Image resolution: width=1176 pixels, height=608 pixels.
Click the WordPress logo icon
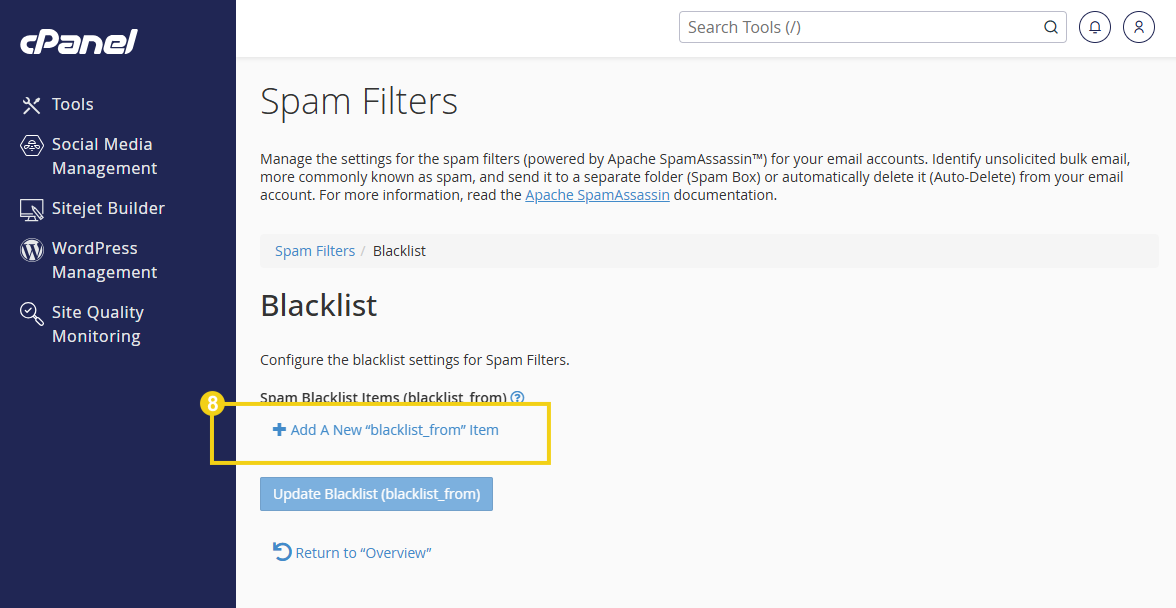(x=32, y=249)
